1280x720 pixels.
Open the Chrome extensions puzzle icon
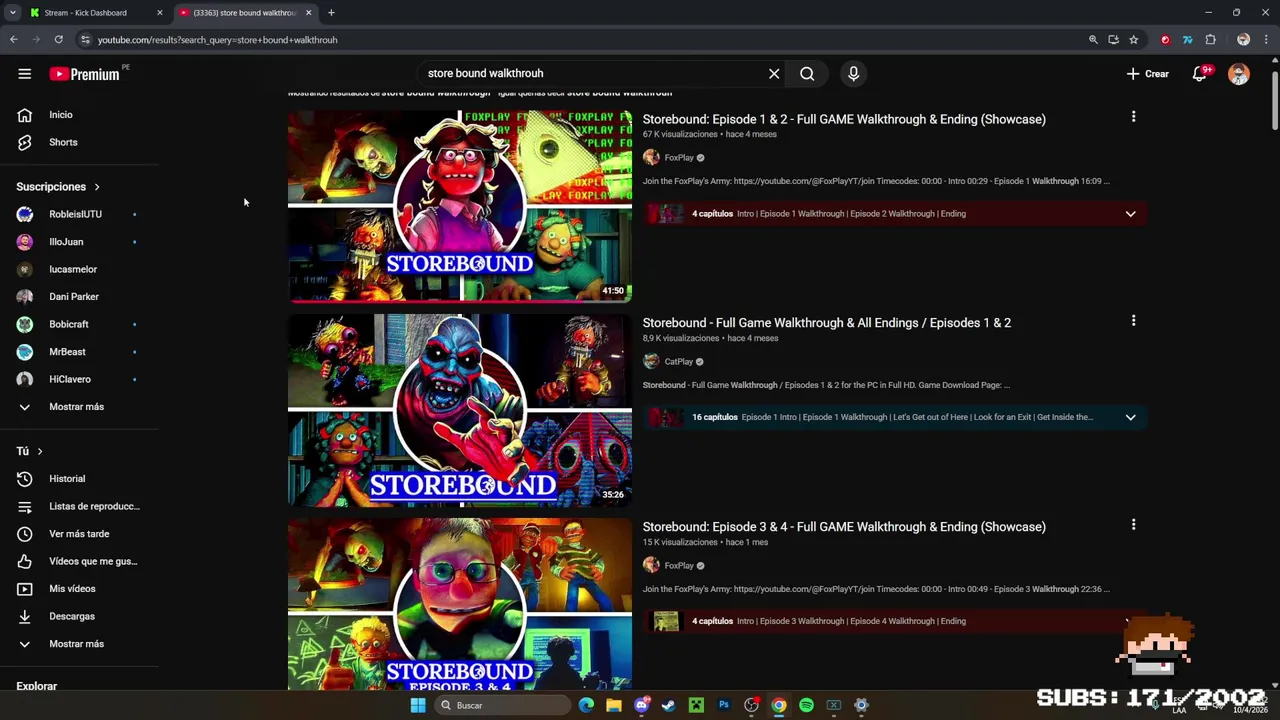point(1211,40)
